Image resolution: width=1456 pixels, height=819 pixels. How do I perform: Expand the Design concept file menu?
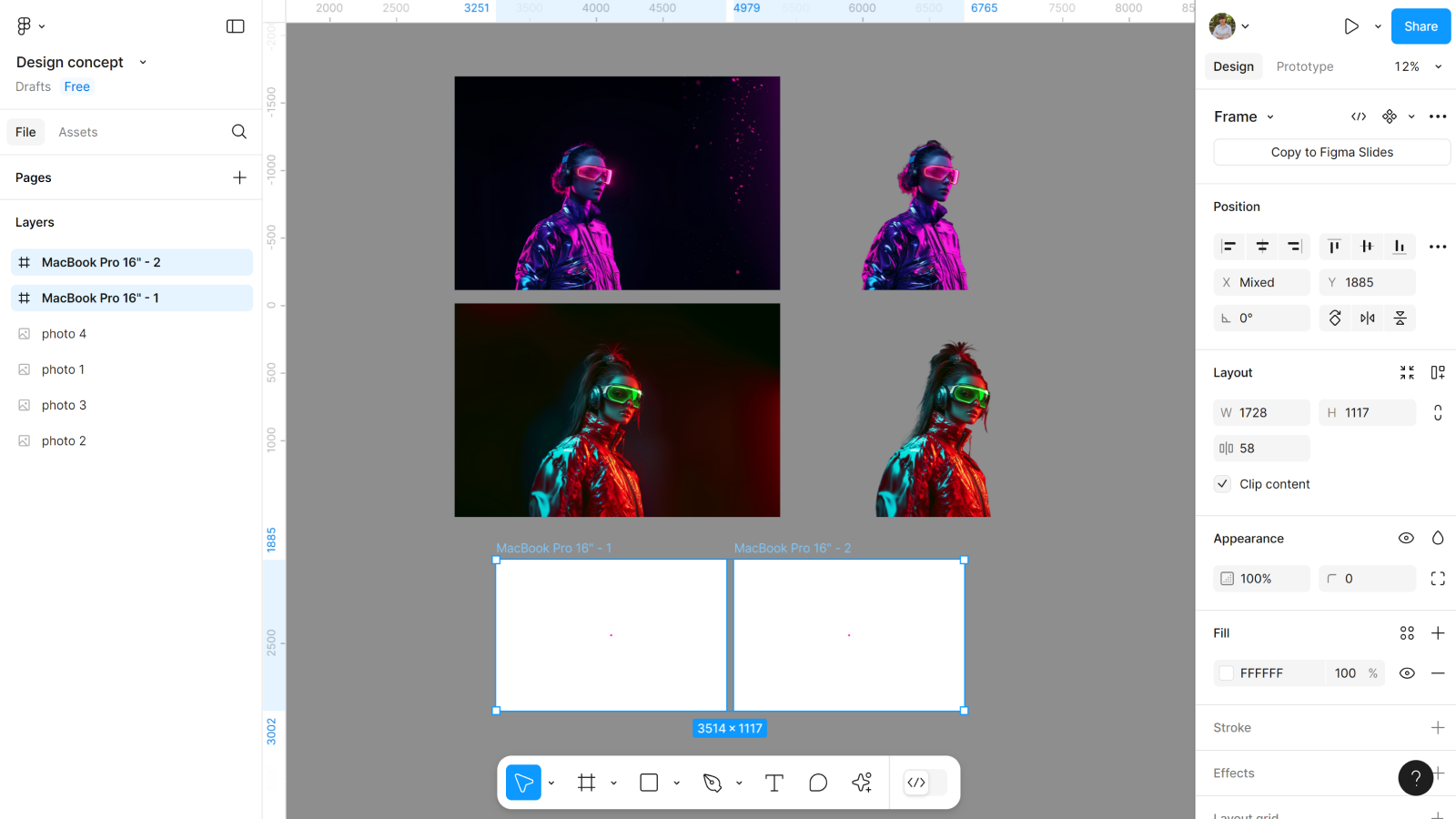(x=143, y=63)
